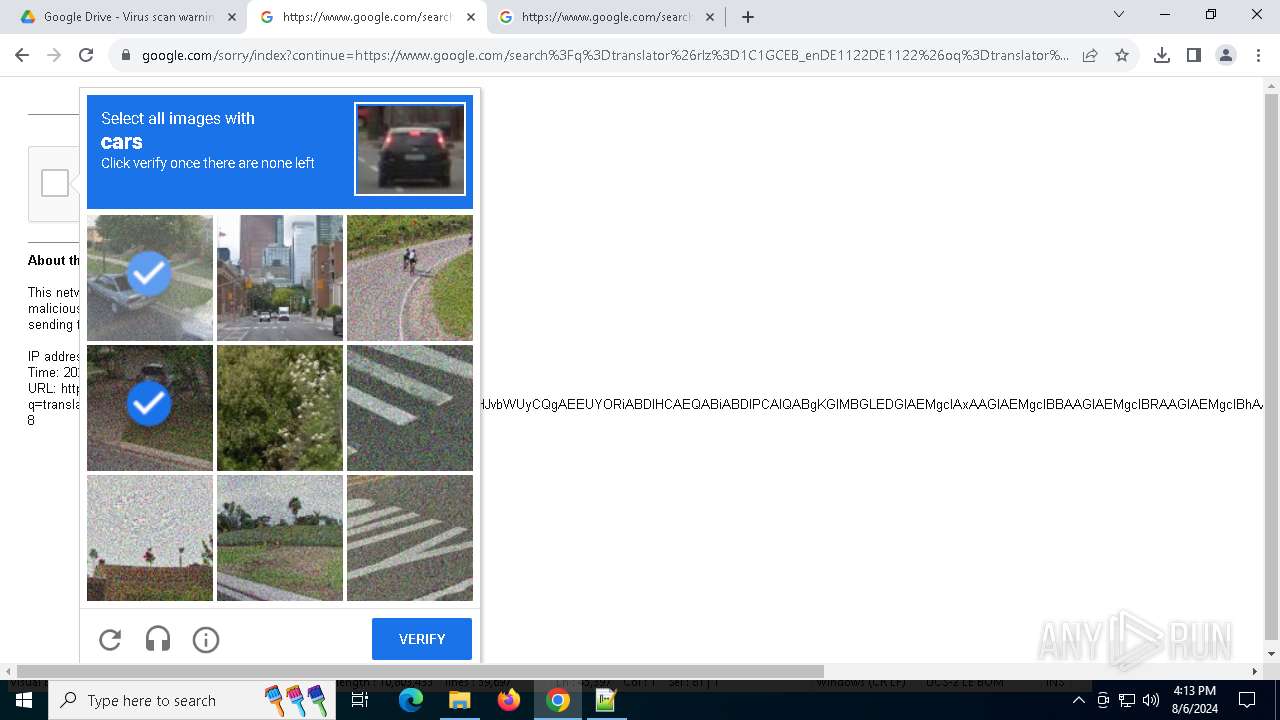Screen dimensions: 1280x720
Task: Open notification center icon
Action: pos(1247,700)
